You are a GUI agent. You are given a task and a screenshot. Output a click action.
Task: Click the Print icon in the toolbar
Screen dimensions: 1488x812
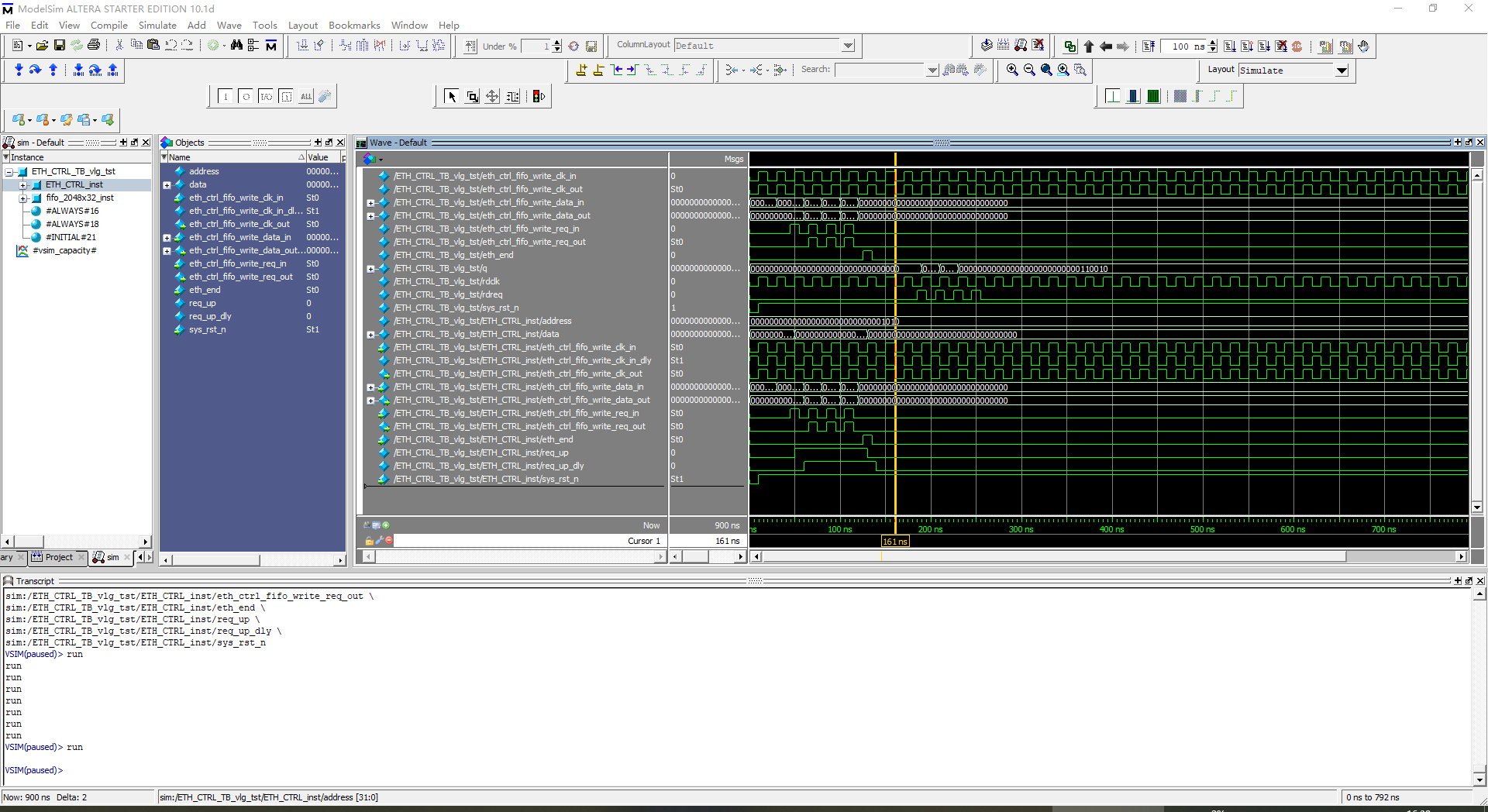94,46
